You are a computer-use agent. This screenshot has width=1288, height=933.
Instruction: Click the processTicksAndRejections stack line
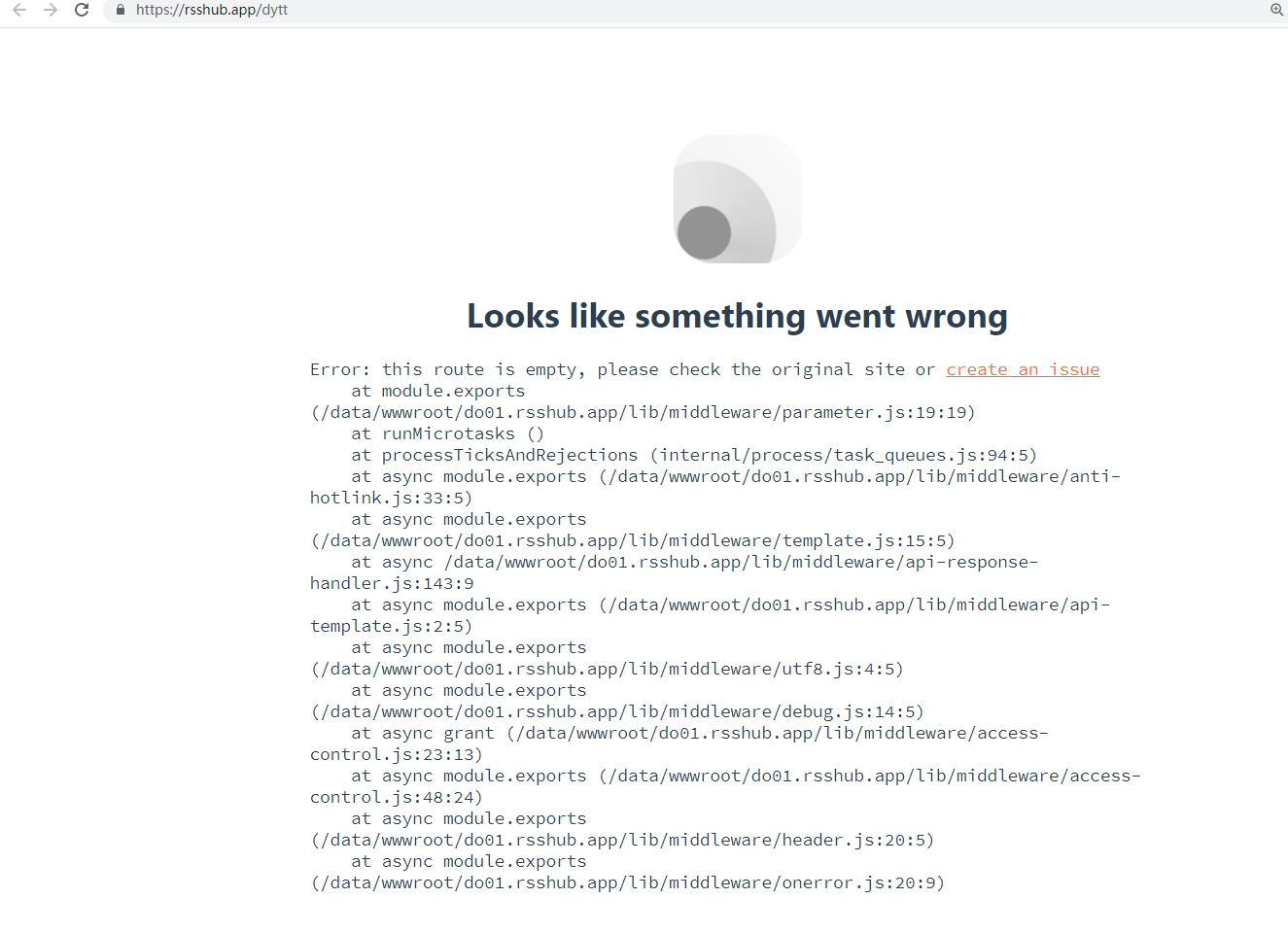pos(694,455)
